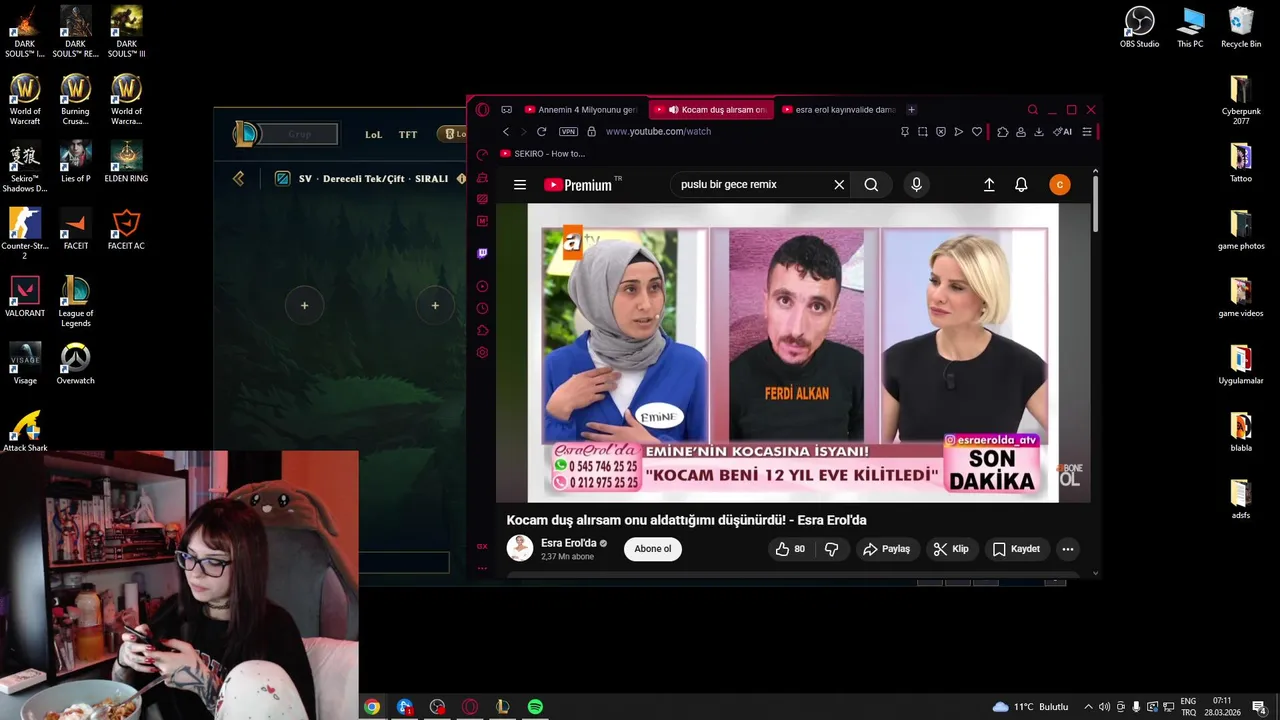Click the pin icon in address bar
The image size is (1280, 720).
905,132
